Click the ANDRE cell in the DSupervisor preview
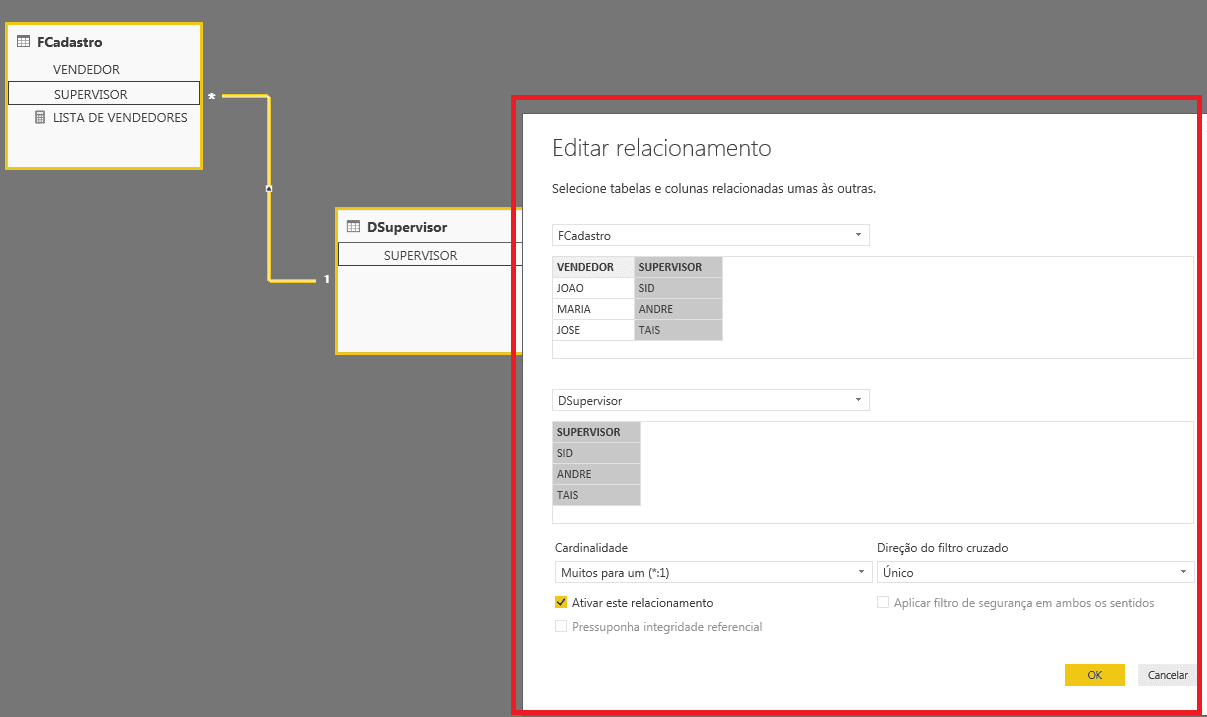Screen dimensions: 1207x717 click(596, 474)
